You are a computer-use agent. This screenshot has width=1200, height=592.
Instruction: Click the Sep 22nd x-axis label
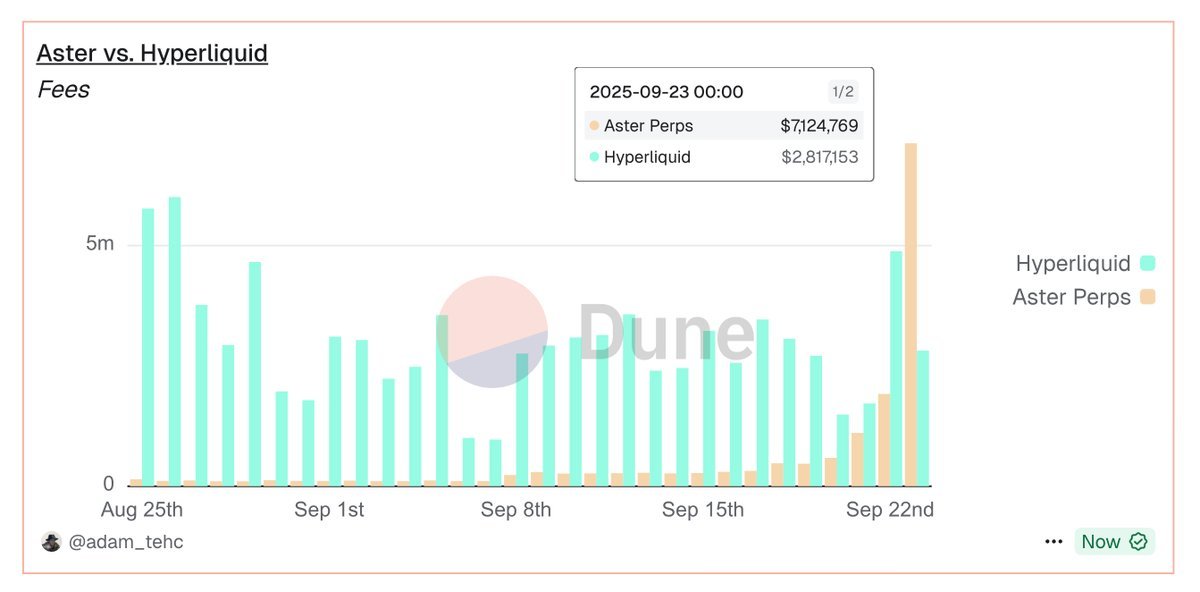click(x=890, y=510)
